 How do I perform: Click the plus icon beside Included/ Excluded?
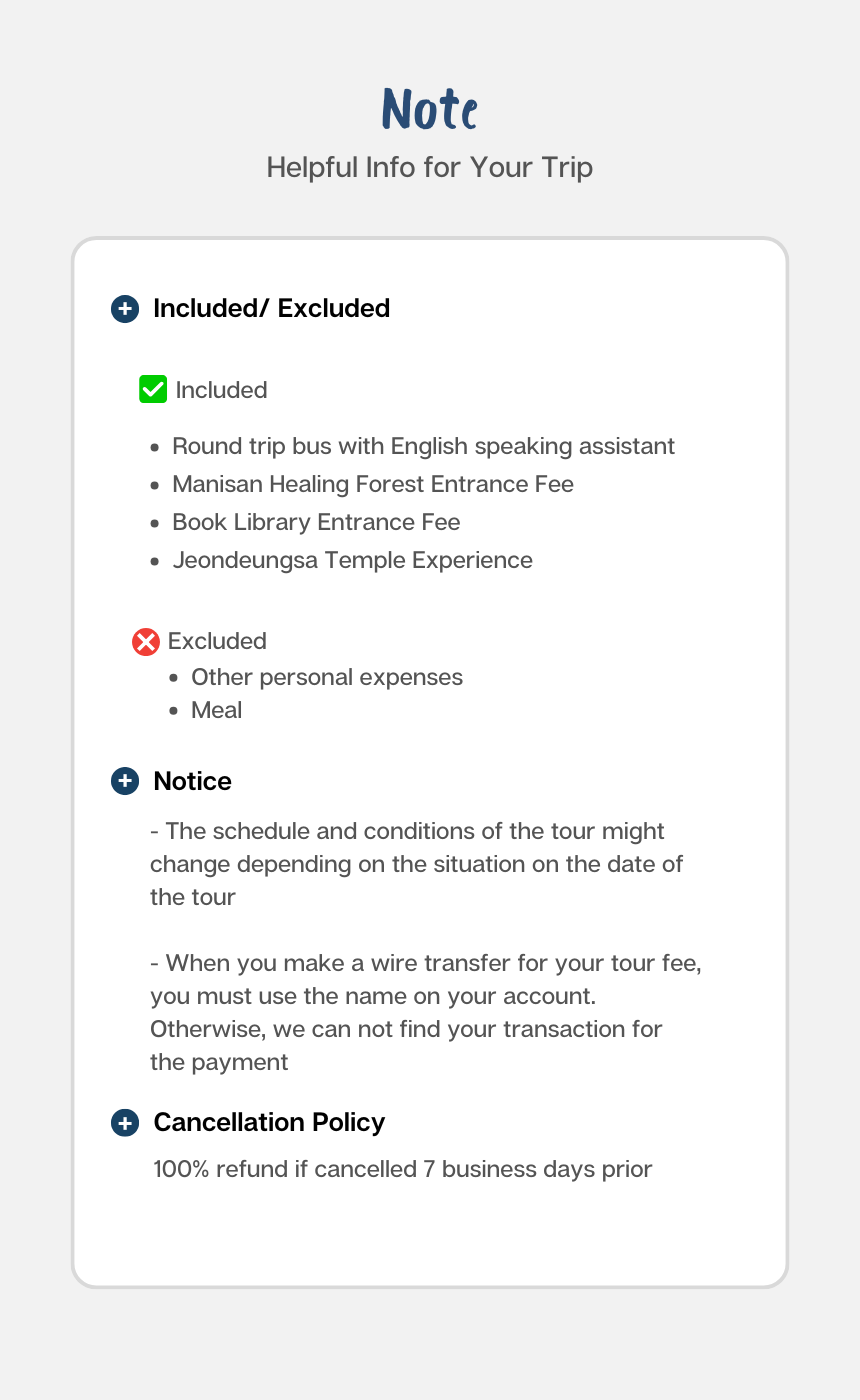click(x=124, y=309)
